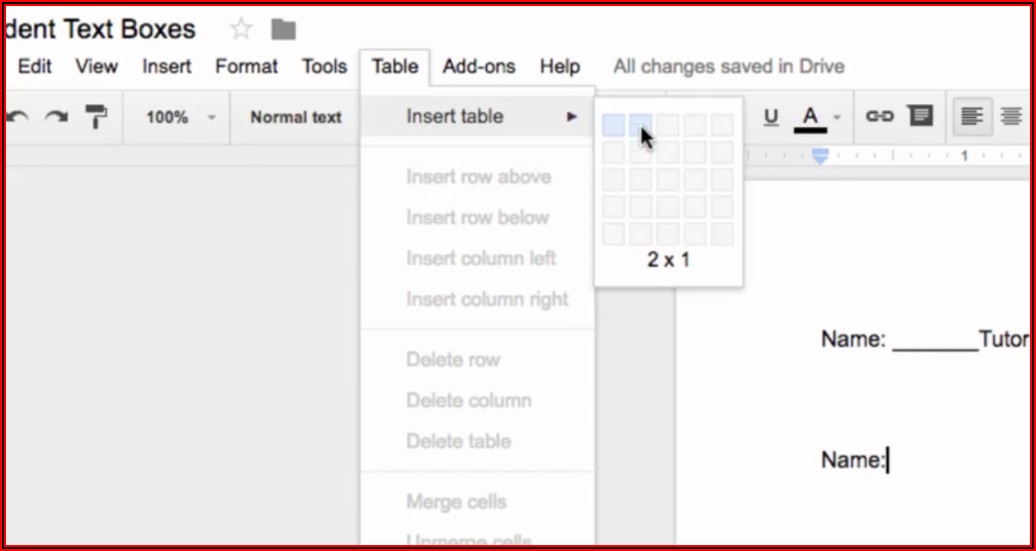Viewport: 1036px width, 551px height.
Task: Click the folder icon next to title
Action: coord(284,29)
